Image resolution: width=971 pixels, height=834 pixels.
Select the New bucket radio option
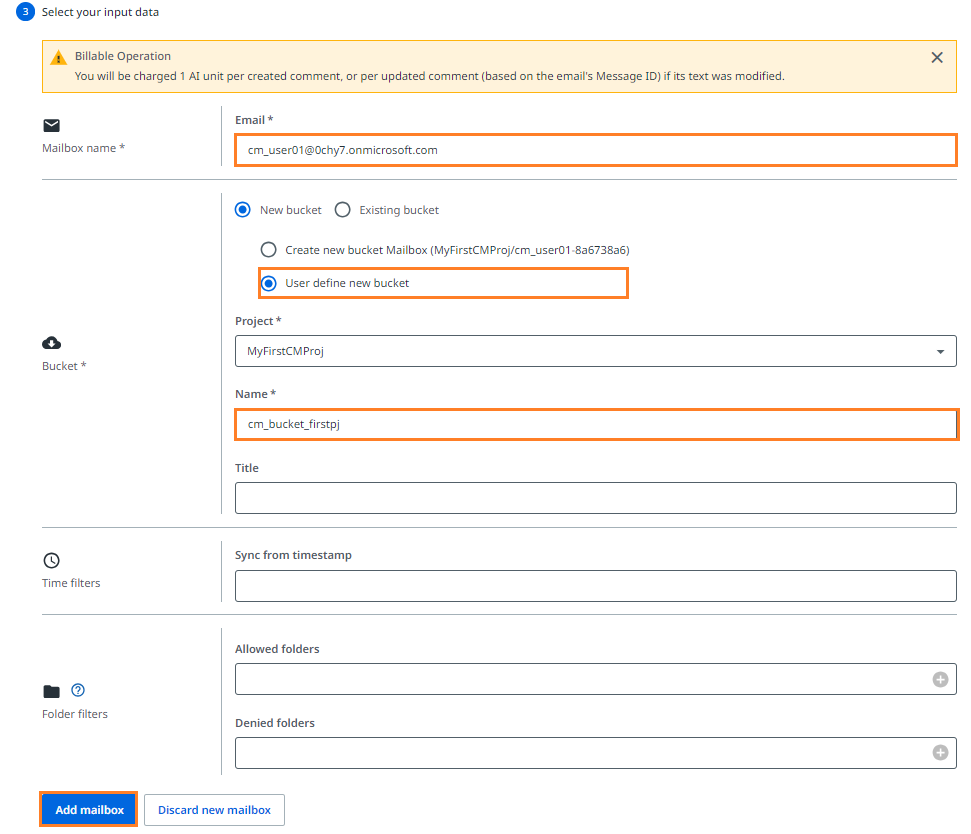click(x=242, y=210)
